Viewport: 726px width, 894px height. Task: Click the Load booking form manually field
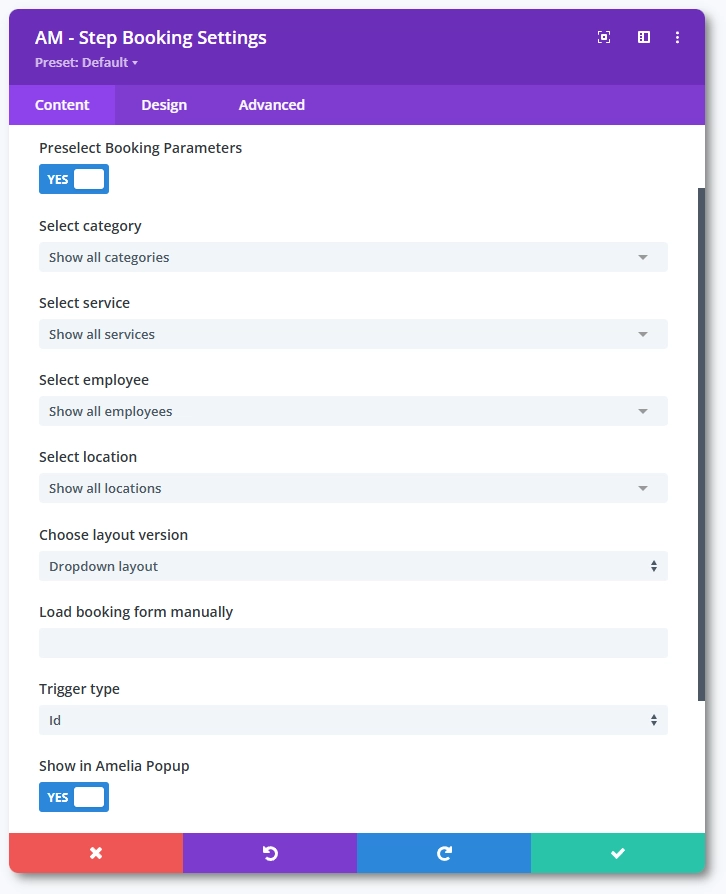tap(353, 643)
